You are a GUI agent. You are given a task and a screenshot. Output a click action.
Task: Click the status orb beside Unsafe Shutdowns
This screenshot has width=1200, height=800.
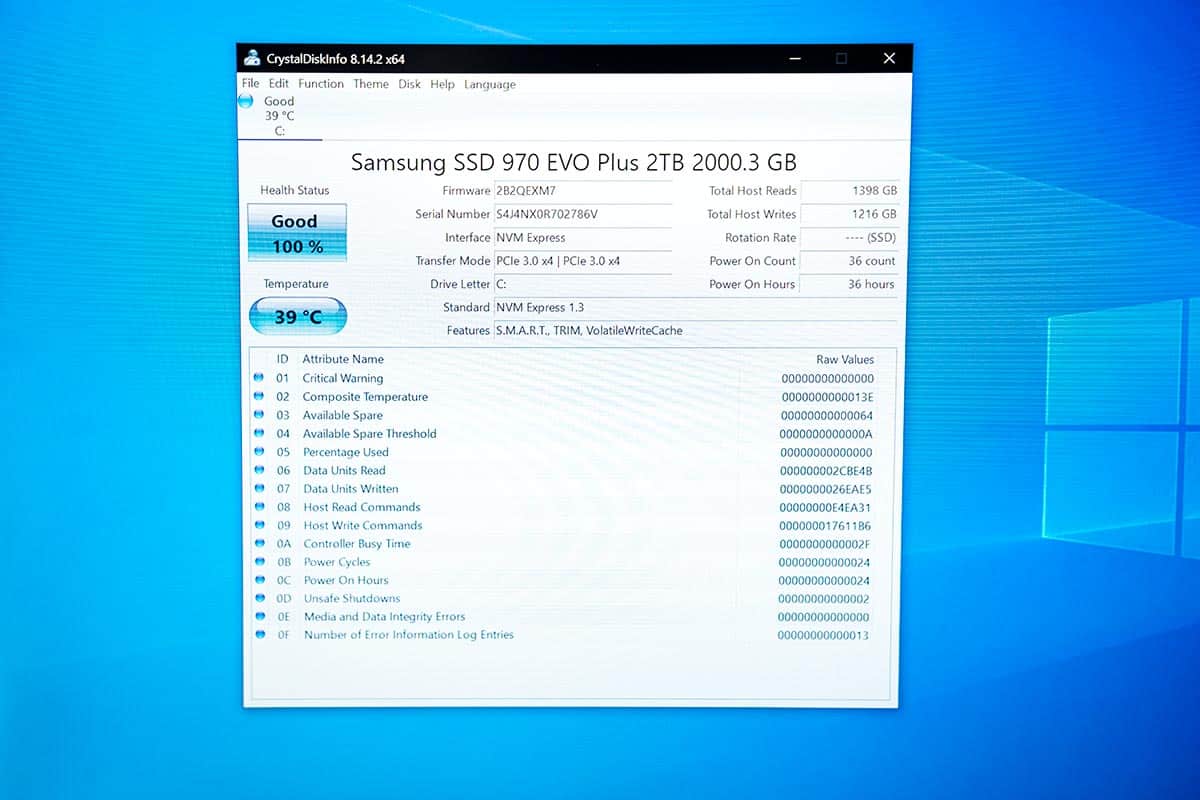[x=259, y=598]
